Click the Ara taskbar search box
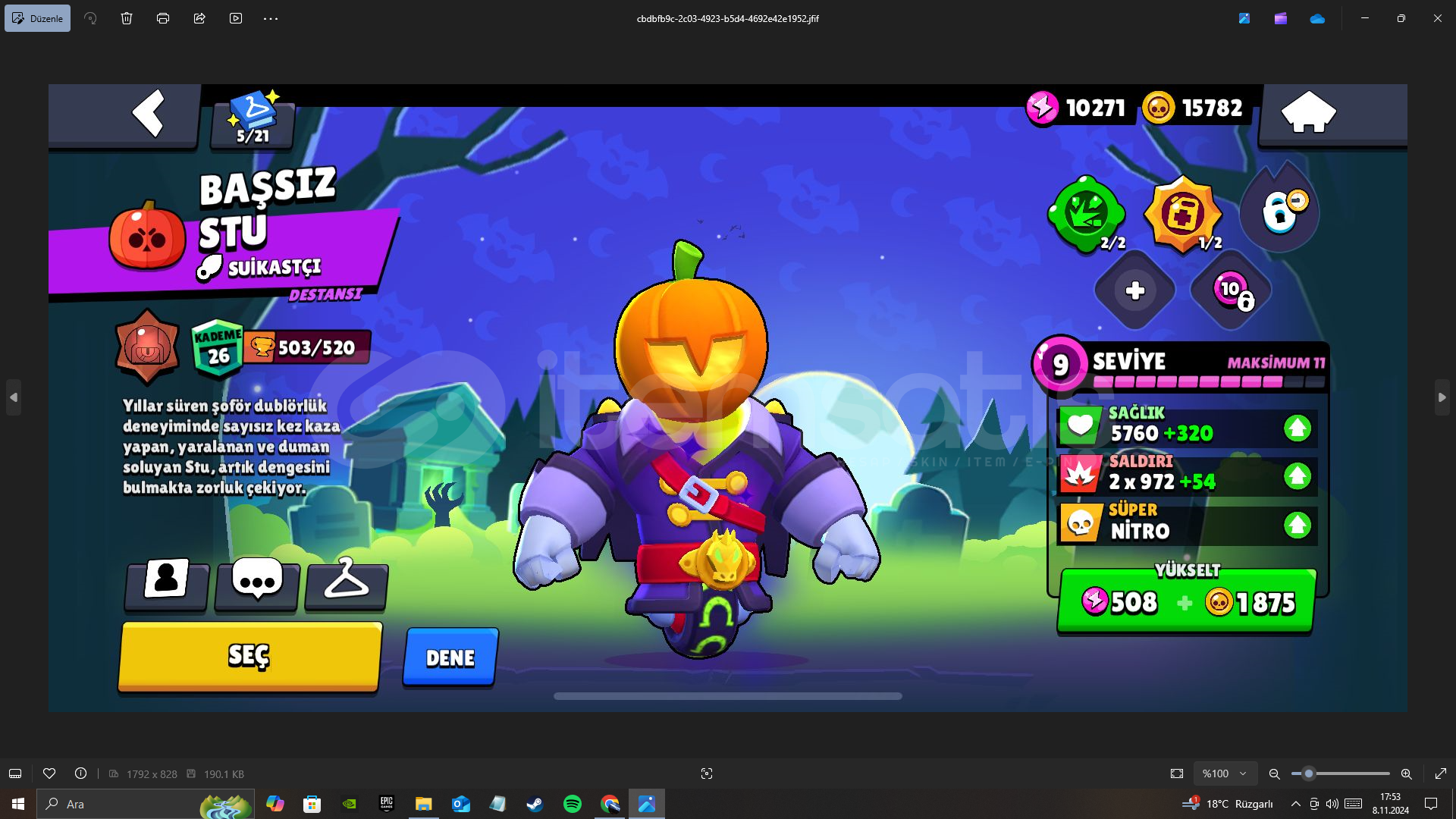Image resolution: width=1456 pixels, height=819 pixels. click(x=144, y=804)
